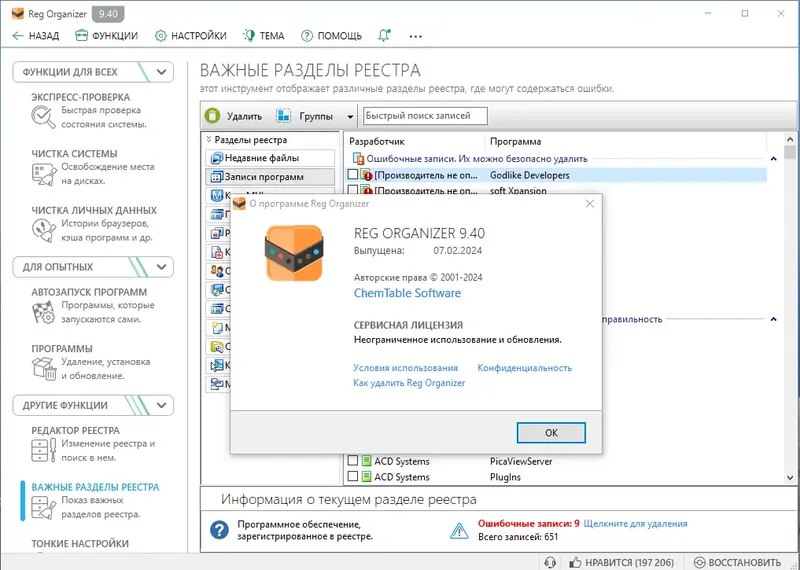
Task: Open the ПОМОЩЬ menu
Action: point(331,36)
